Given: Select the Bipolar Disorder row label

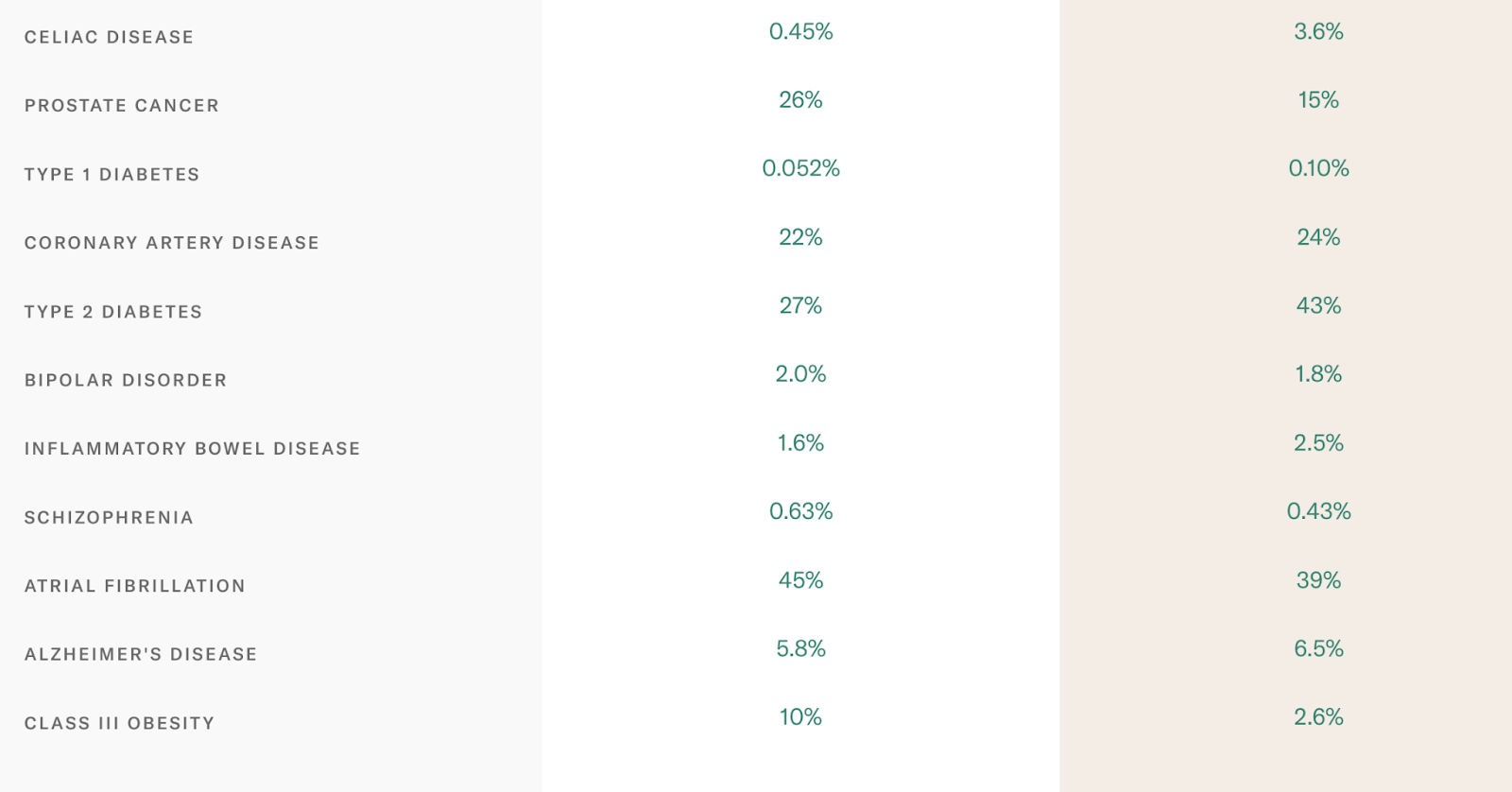Looking at the screenshot, I should click(x=126, y=380).
